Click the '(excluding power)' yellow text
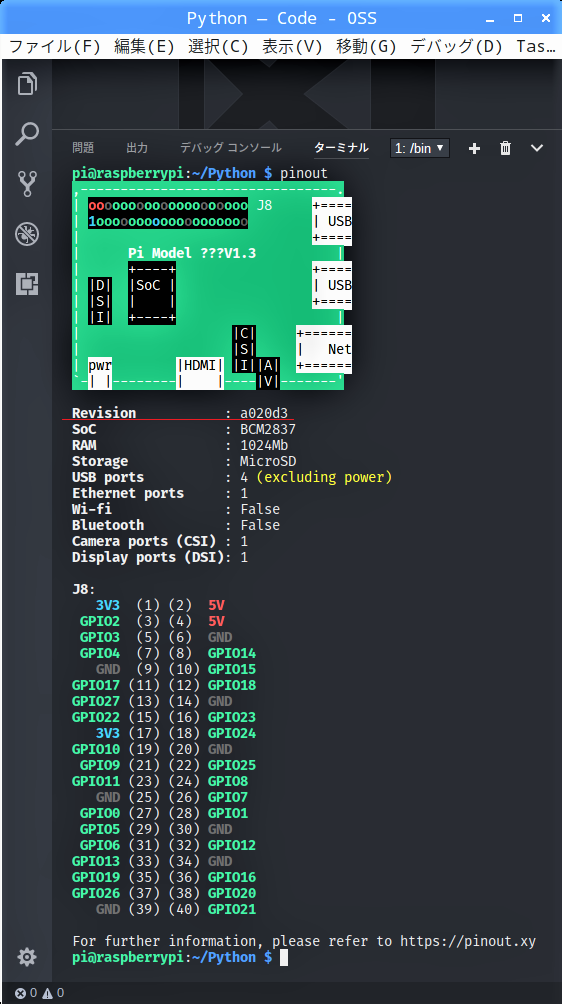The image size is (562, 1004). [x=325, y=477]
